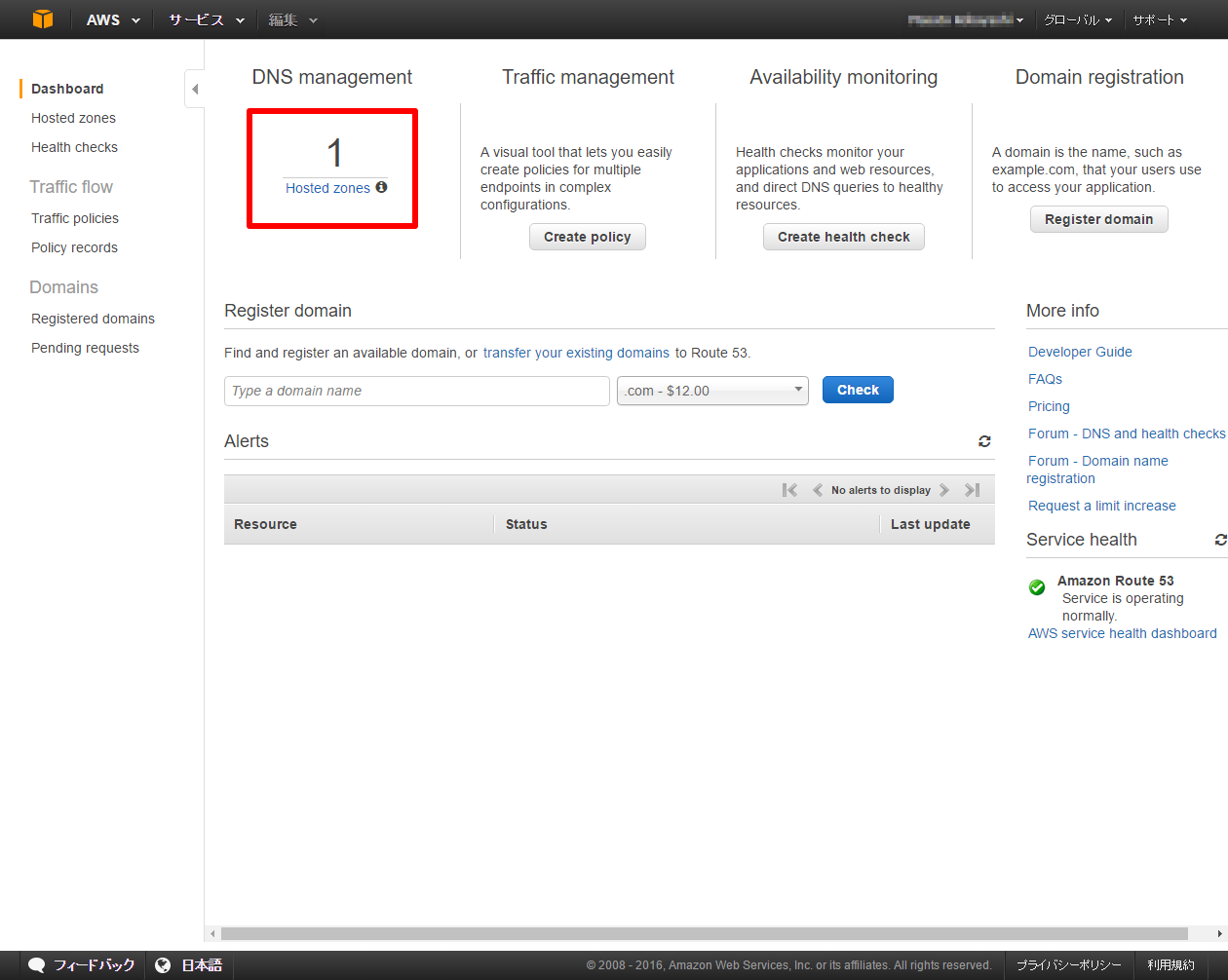This screenshot has width=1228, height=980.
Task: Open Traffic policies in the sidebar
Action: [75, 218]
